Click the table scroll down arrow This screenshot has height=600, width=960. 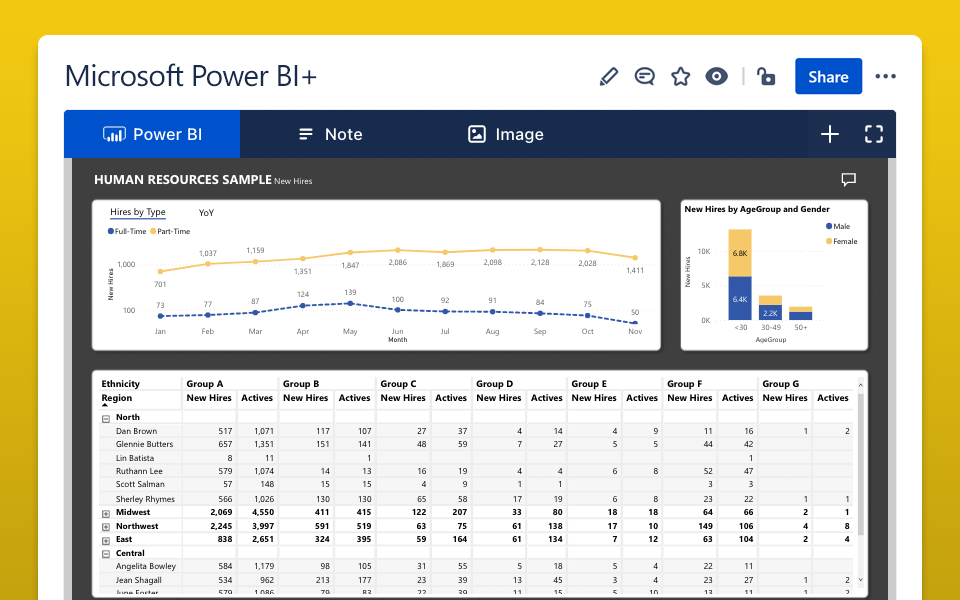(x=860, y=580)
